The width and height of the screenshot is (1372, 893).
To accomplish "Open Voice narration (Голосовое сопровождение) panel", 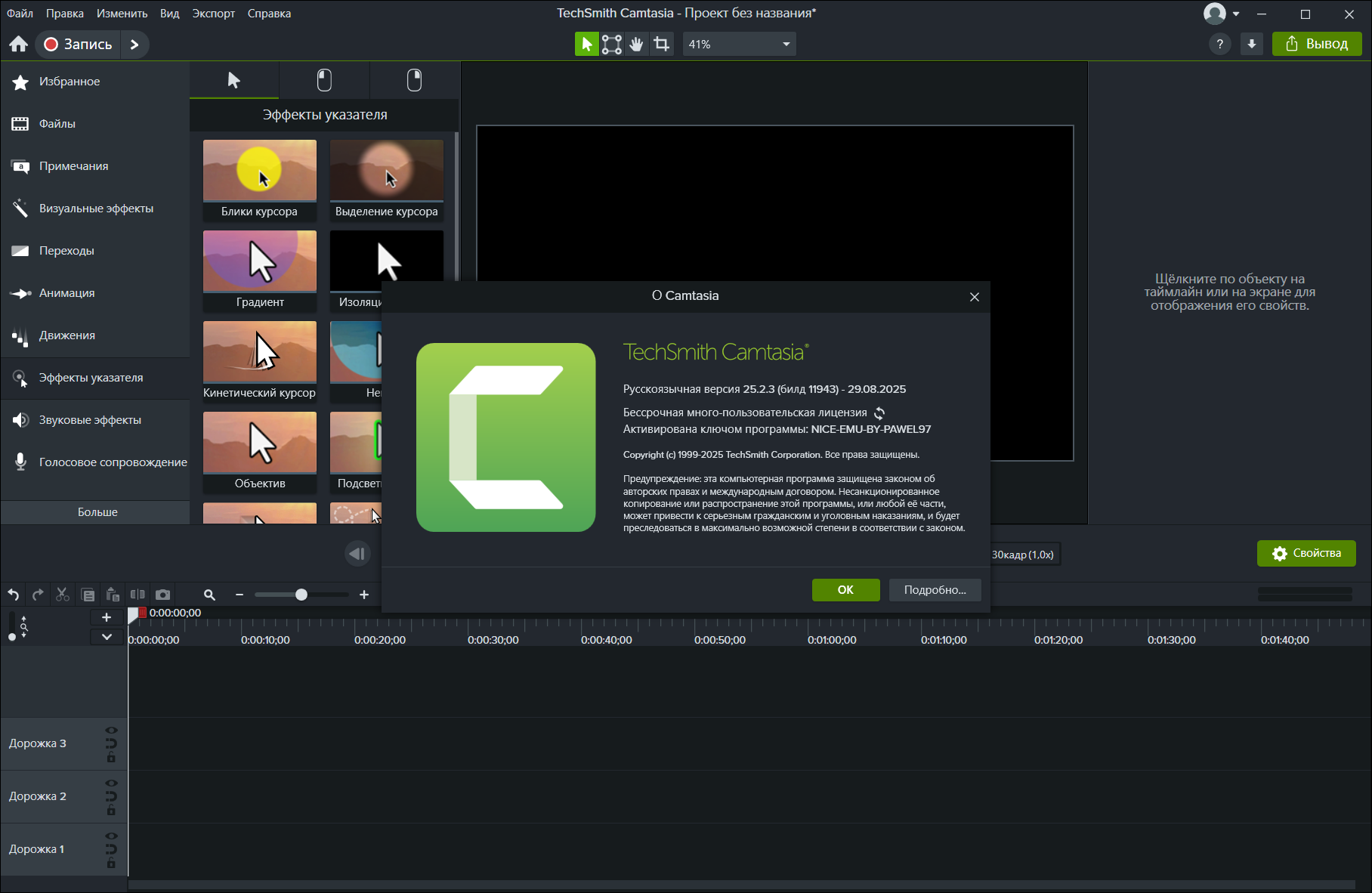I will point(94,462).
